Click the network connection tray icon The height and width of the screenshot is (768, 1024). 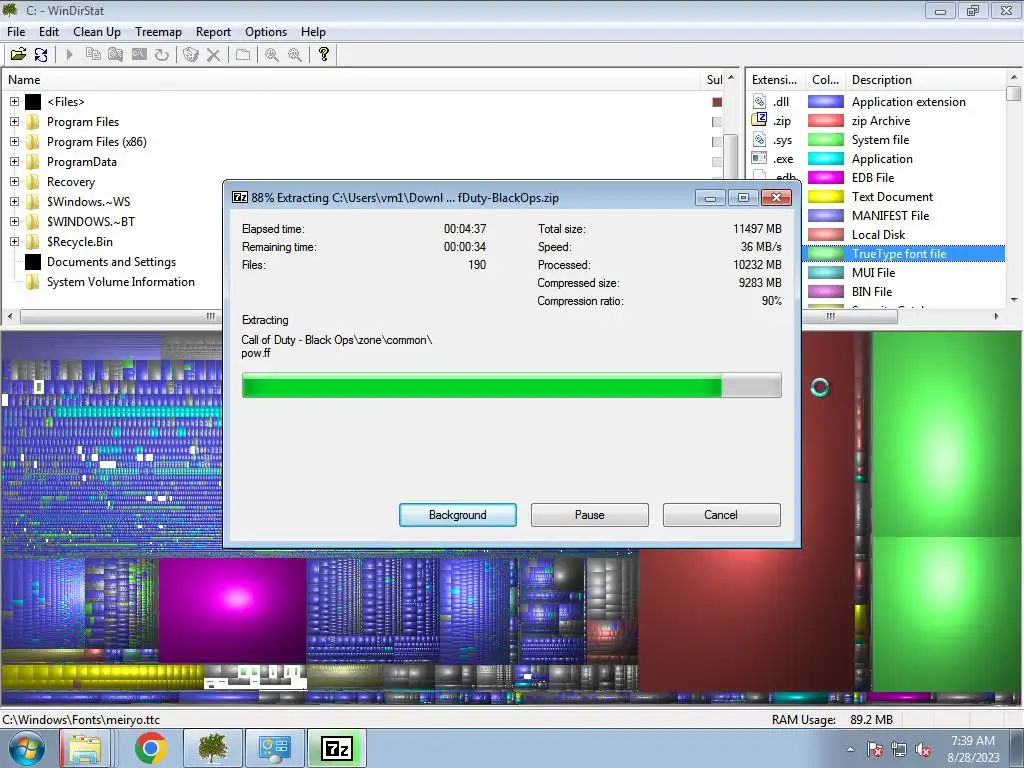click(x=899, y=749)
